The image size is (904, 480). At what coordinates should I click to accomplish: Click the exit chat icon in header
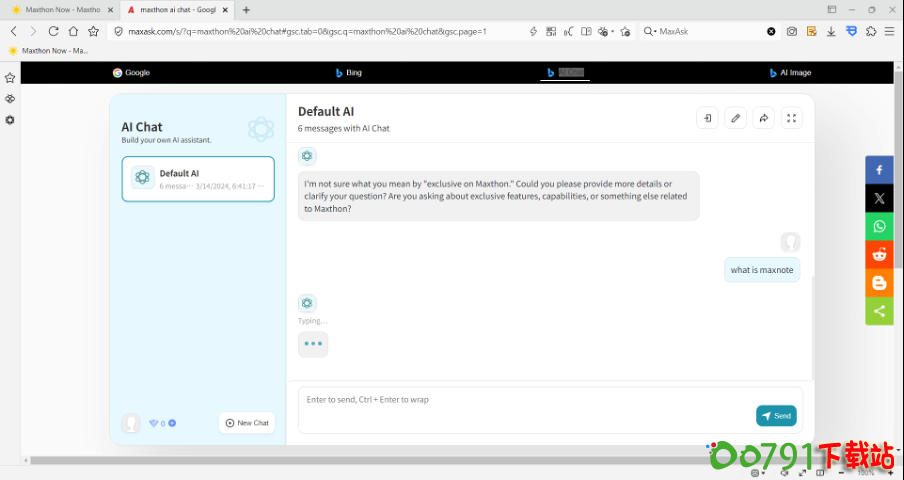click(707, 118)
